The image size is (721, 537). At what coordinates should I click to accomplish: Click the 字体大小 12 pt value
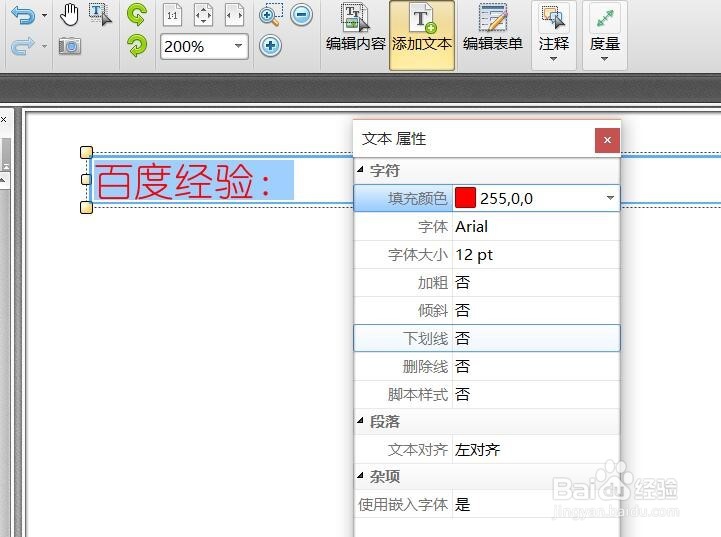(x=536, y=255)
